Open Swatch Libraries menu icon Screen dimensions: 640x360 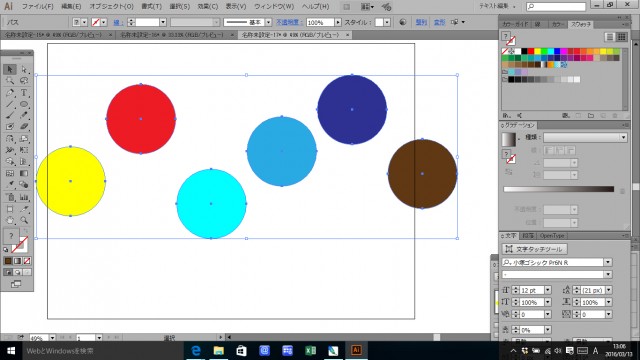pos(506,116)
